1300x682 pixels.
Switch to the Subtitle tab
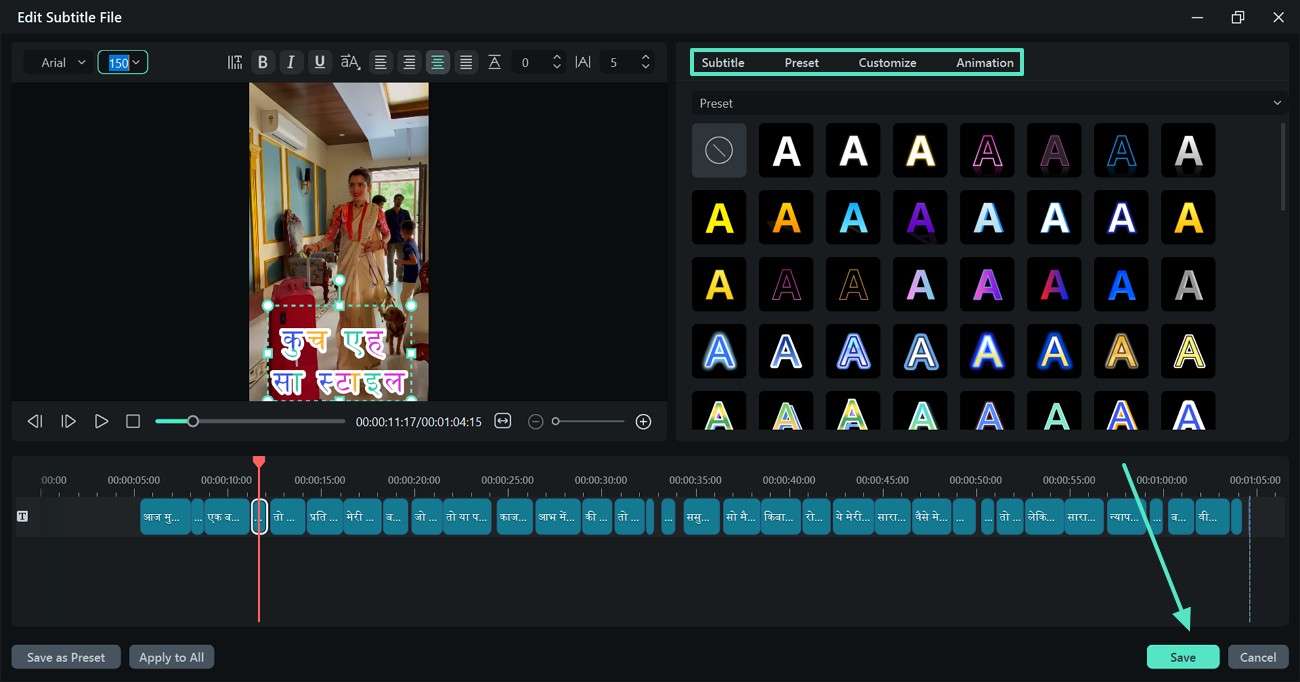pos(723,62)
